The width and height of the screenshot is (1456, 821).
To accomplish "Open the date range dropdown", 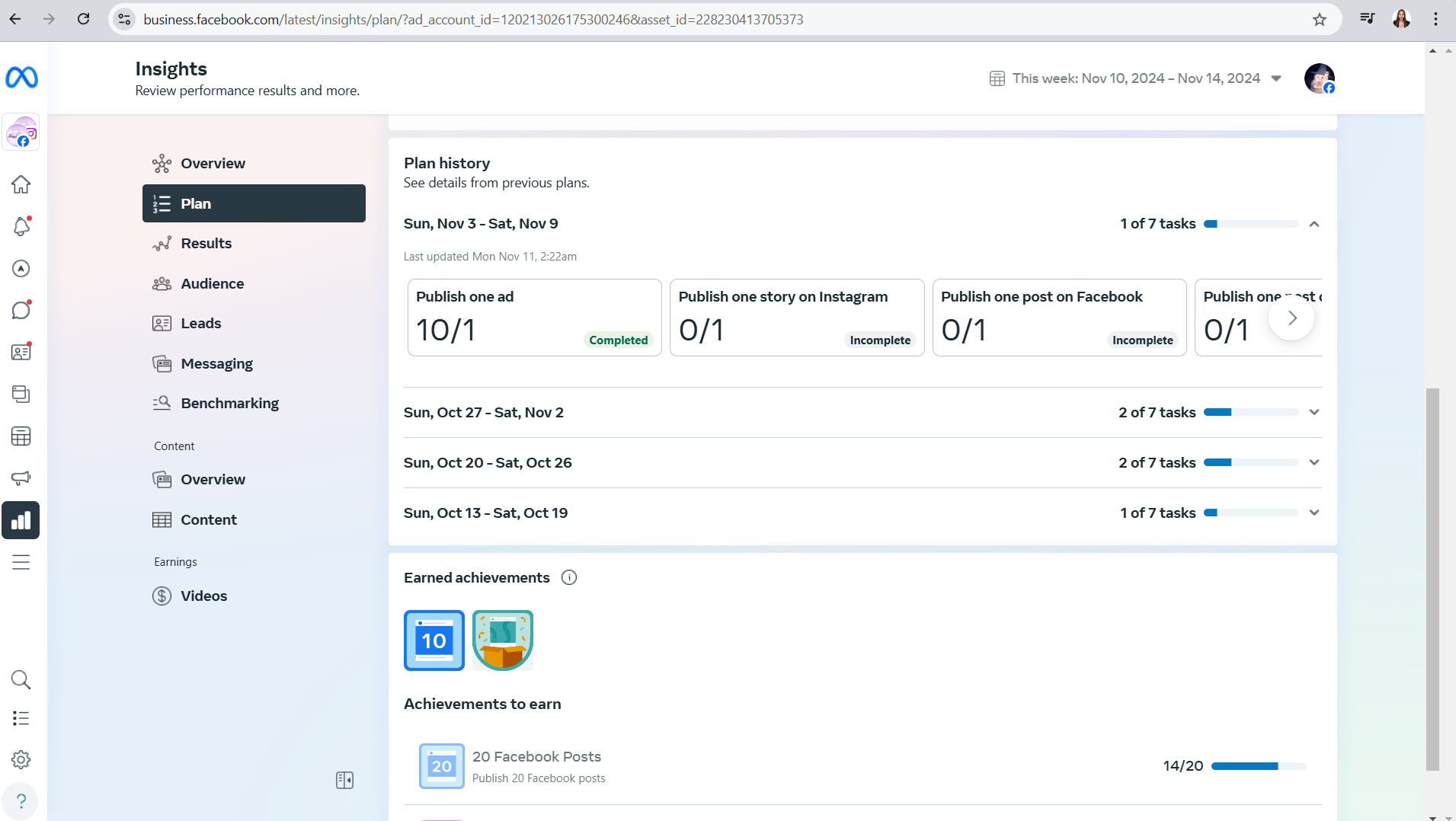I will 1135,78.
